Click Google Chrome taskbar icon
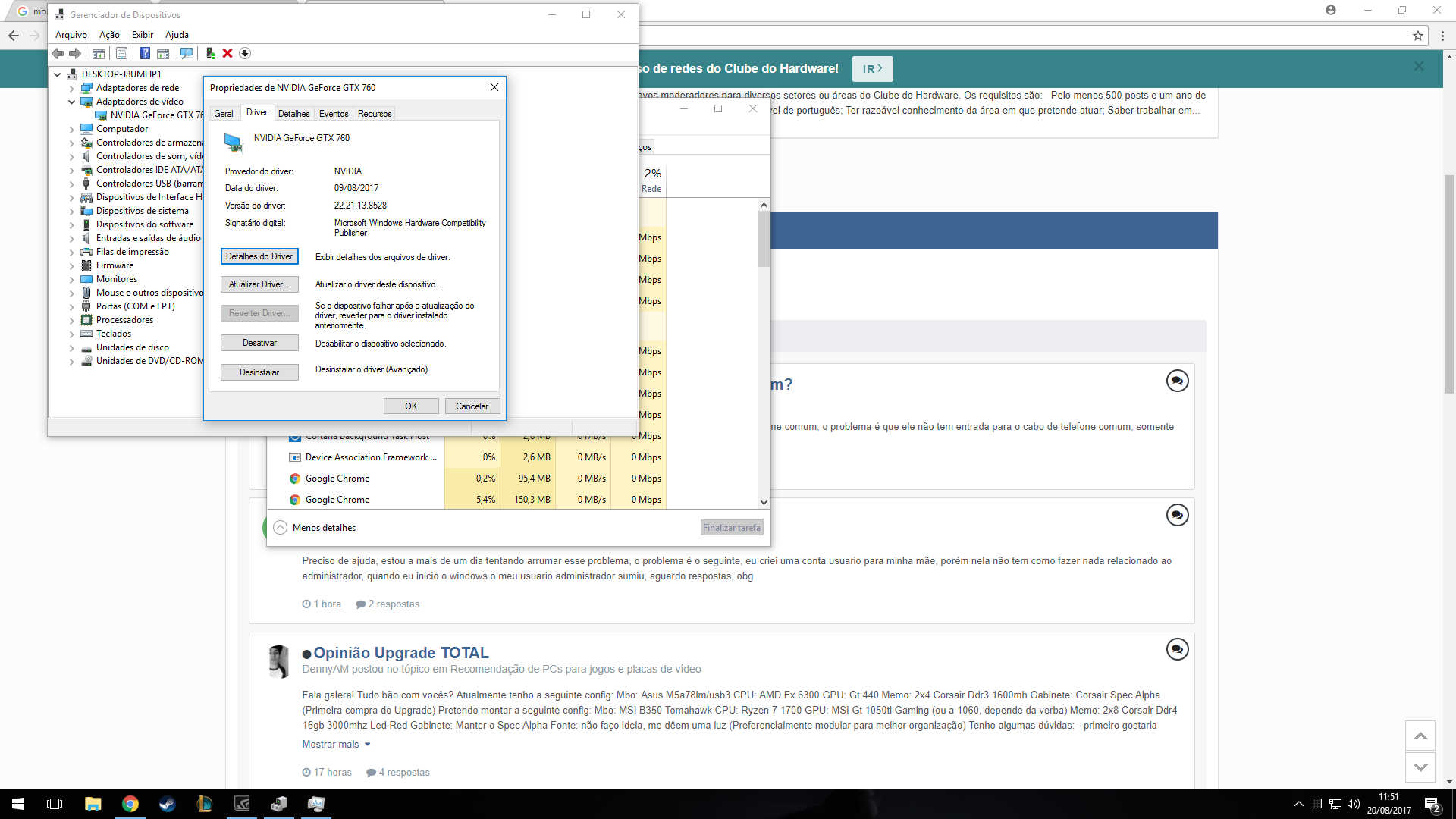The image size is (1456, 819). (130, 804)
